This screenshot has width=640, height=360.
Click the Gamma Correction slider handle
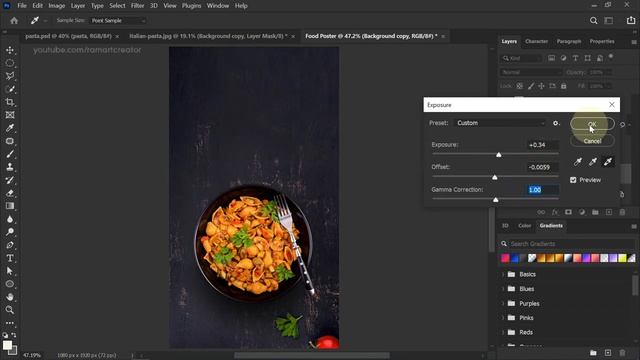[496, 200]
